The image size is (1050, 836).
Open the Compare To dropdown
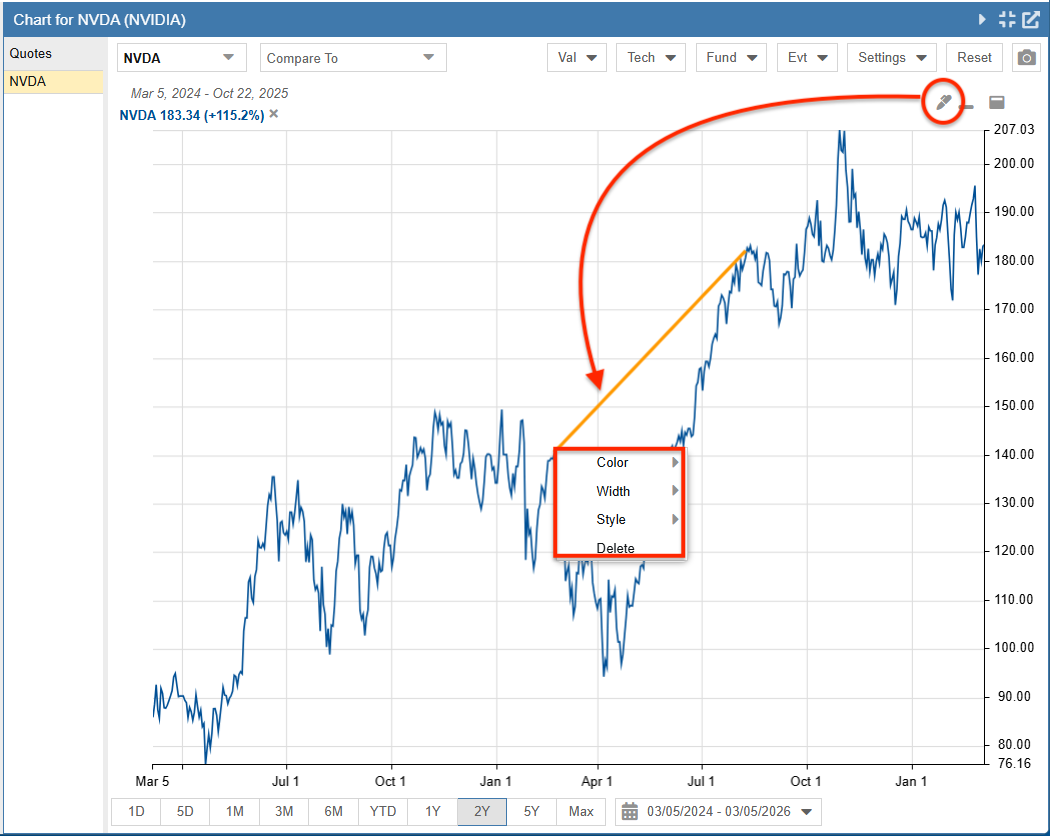coord(353,58)
